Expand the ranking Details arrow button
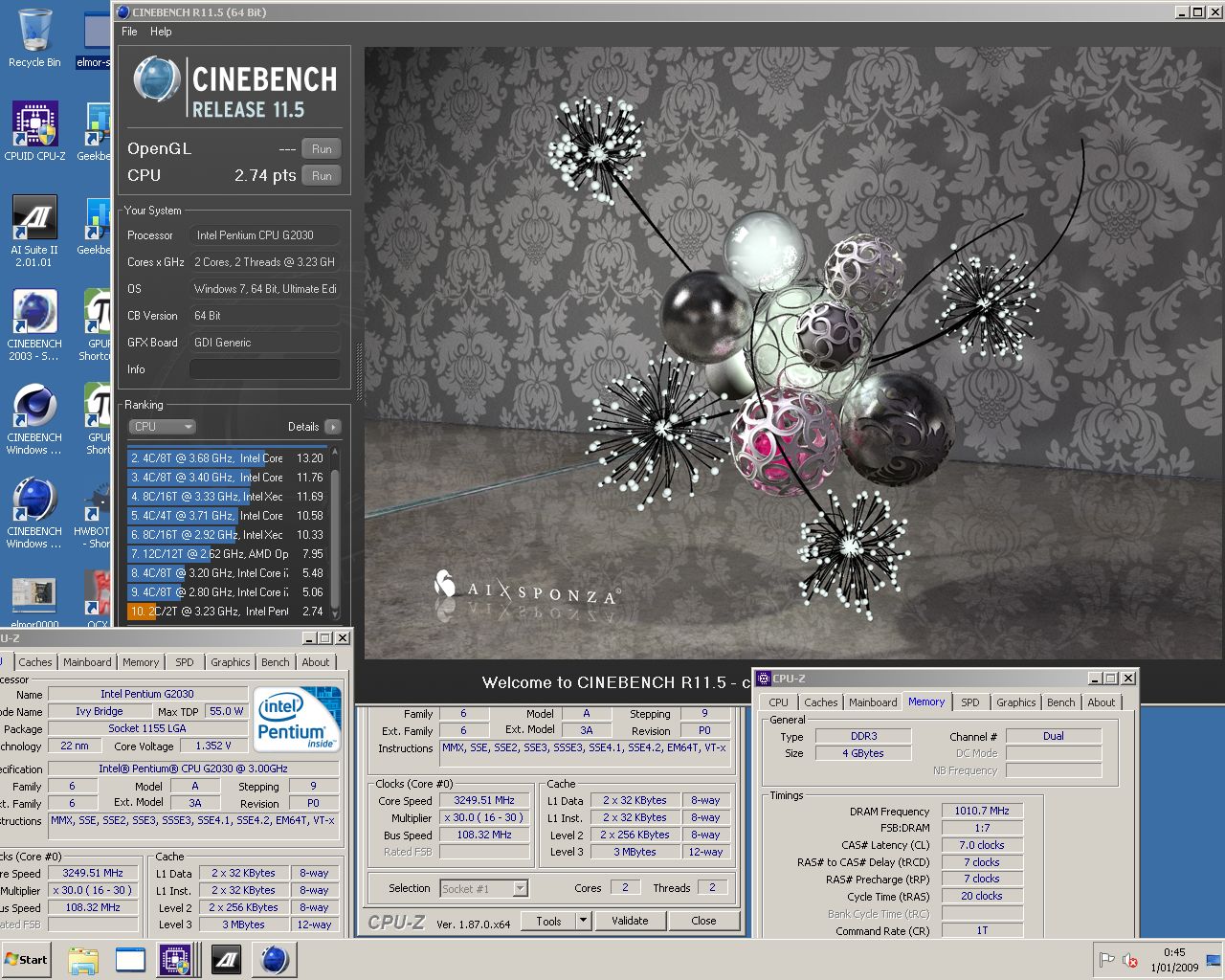Image resolution: width=1225 pixels, height=980 pixels. point(333,427)
